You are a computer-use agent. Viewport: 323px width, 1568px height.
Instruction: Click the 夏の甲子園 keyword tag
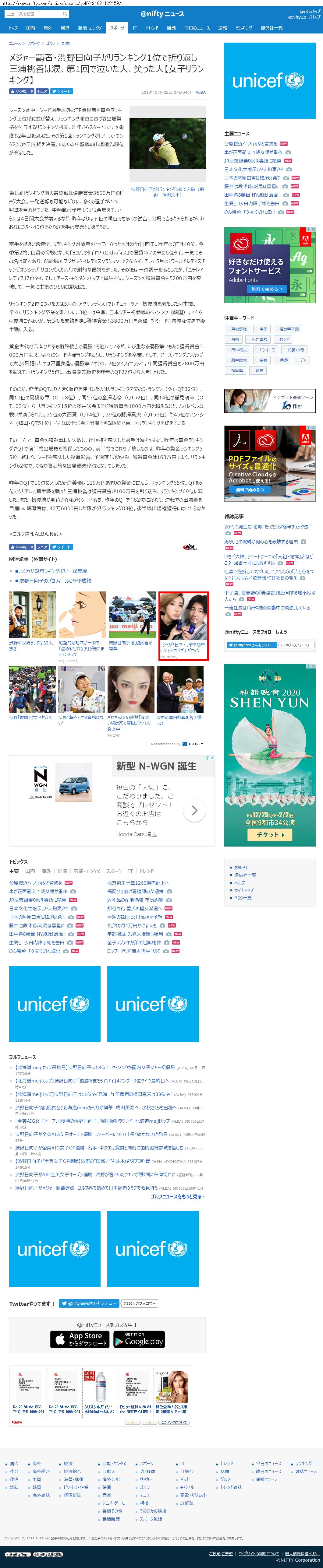pos(288,329)
